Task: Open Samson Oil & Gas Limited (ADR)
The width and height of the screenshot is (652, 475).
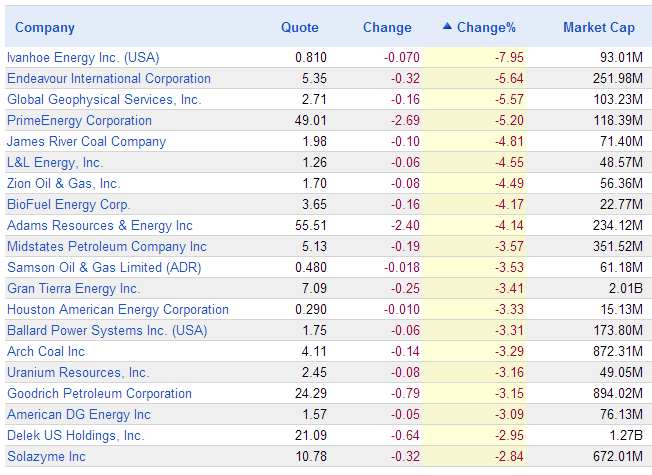Action: (104, 267)
